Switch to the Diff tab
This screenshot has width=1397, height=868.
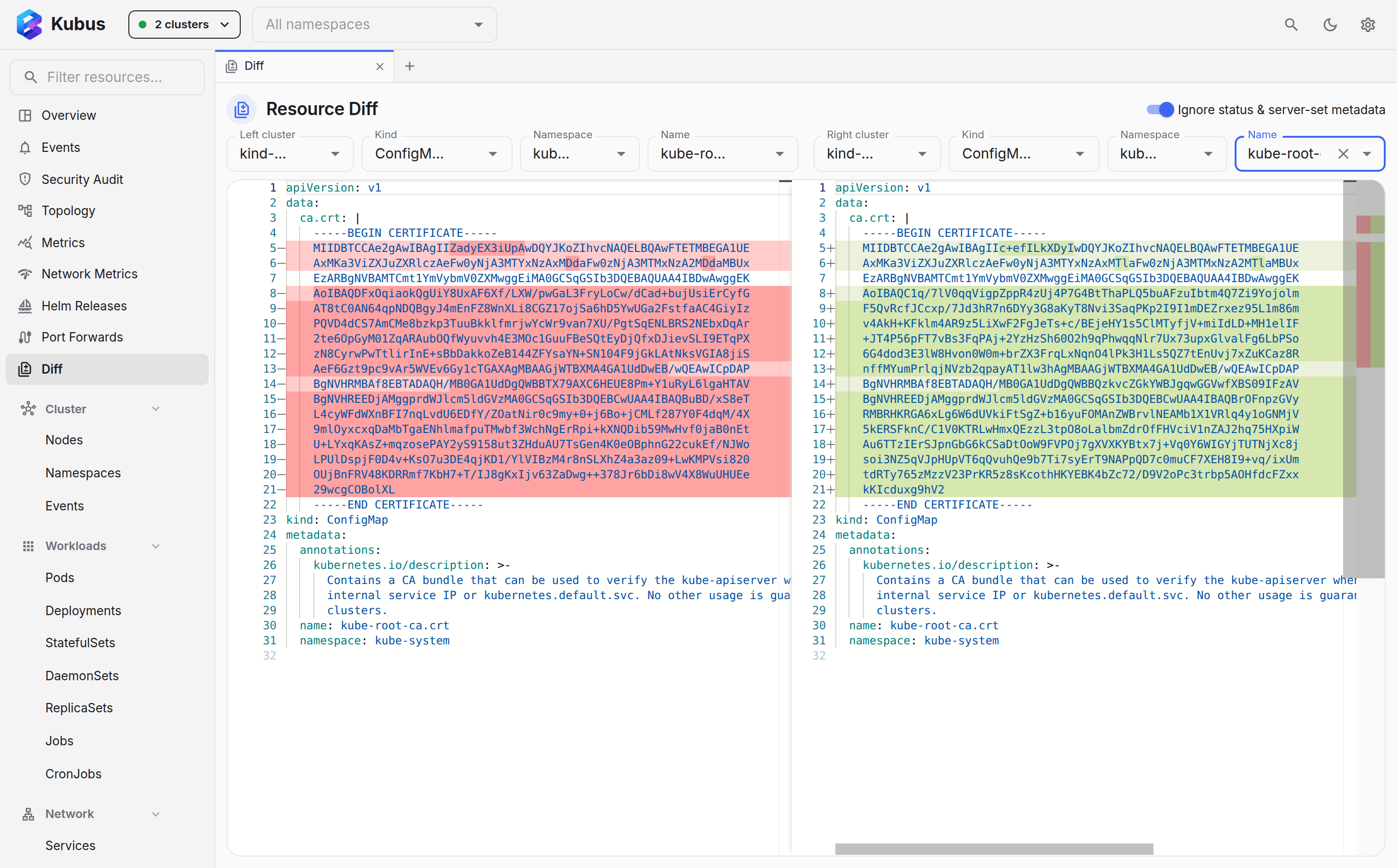(304, 67)
